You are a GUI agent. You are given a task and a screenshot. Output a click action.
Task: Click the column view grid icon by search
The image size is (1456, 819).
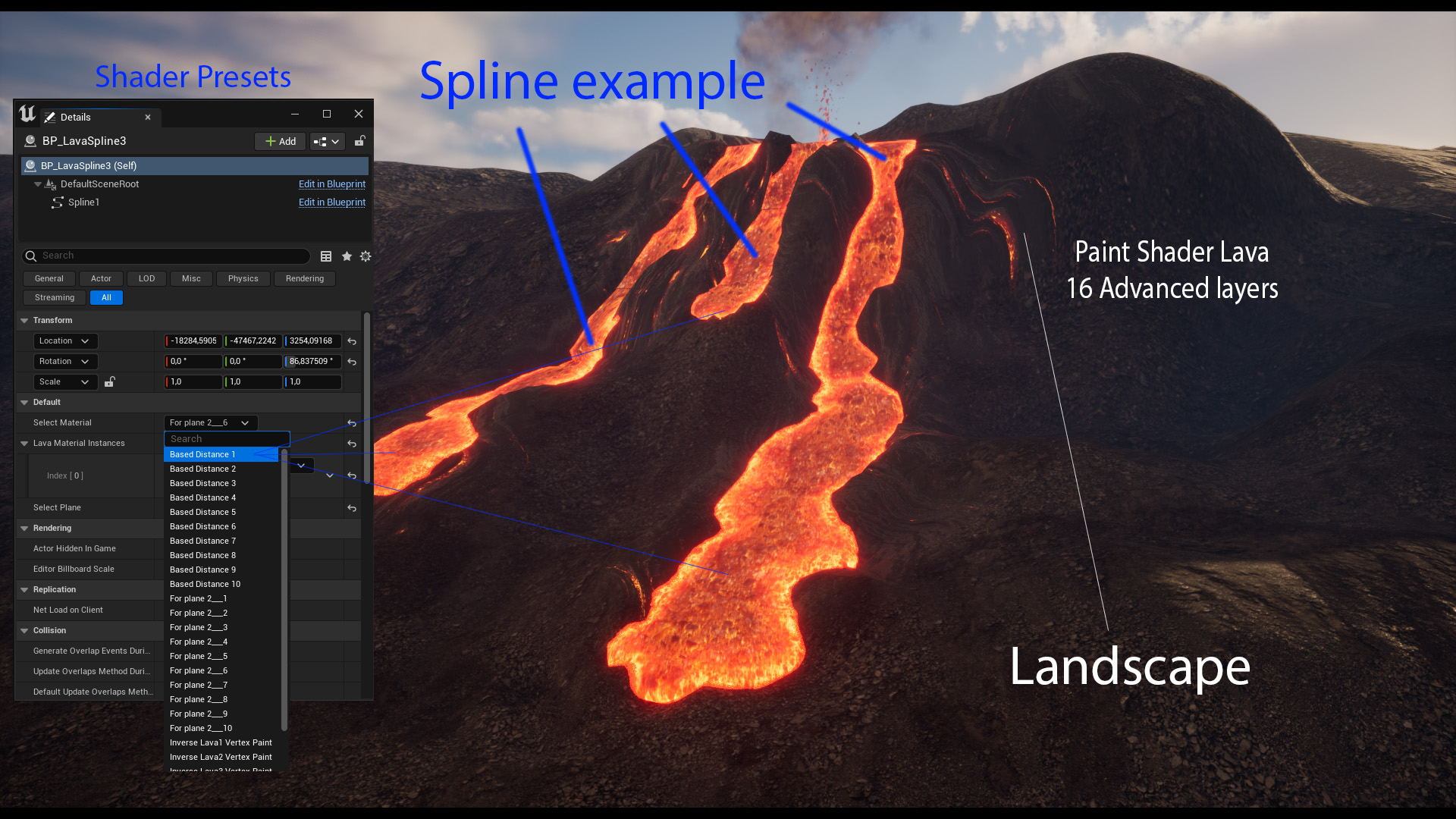[326, 256]
